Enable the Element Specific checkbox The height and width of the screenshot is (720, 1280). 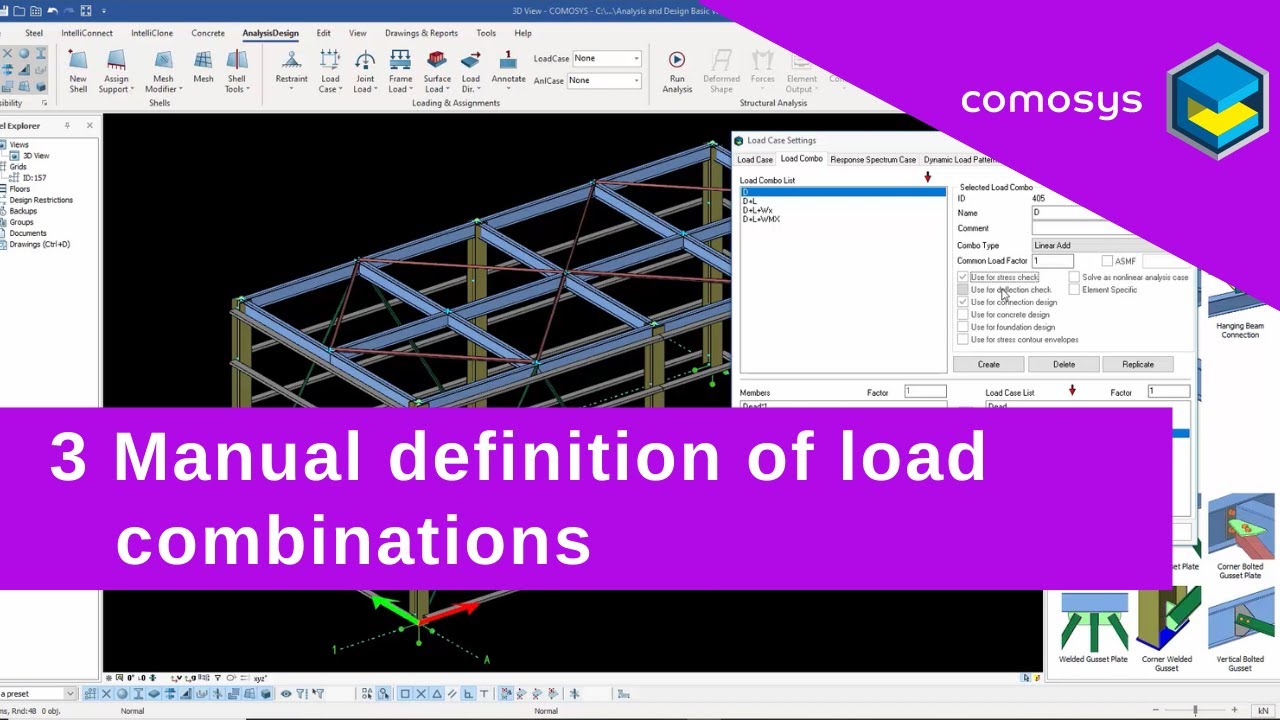[1074, 290]
